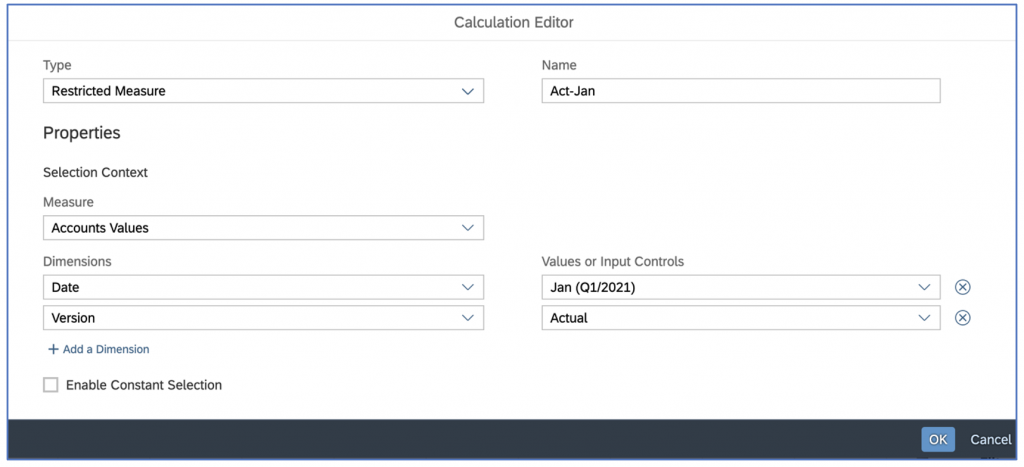This screenshot has width=1024, height=467.
Task: Open the Restricted Measure type dropdown
Action: 263,91
